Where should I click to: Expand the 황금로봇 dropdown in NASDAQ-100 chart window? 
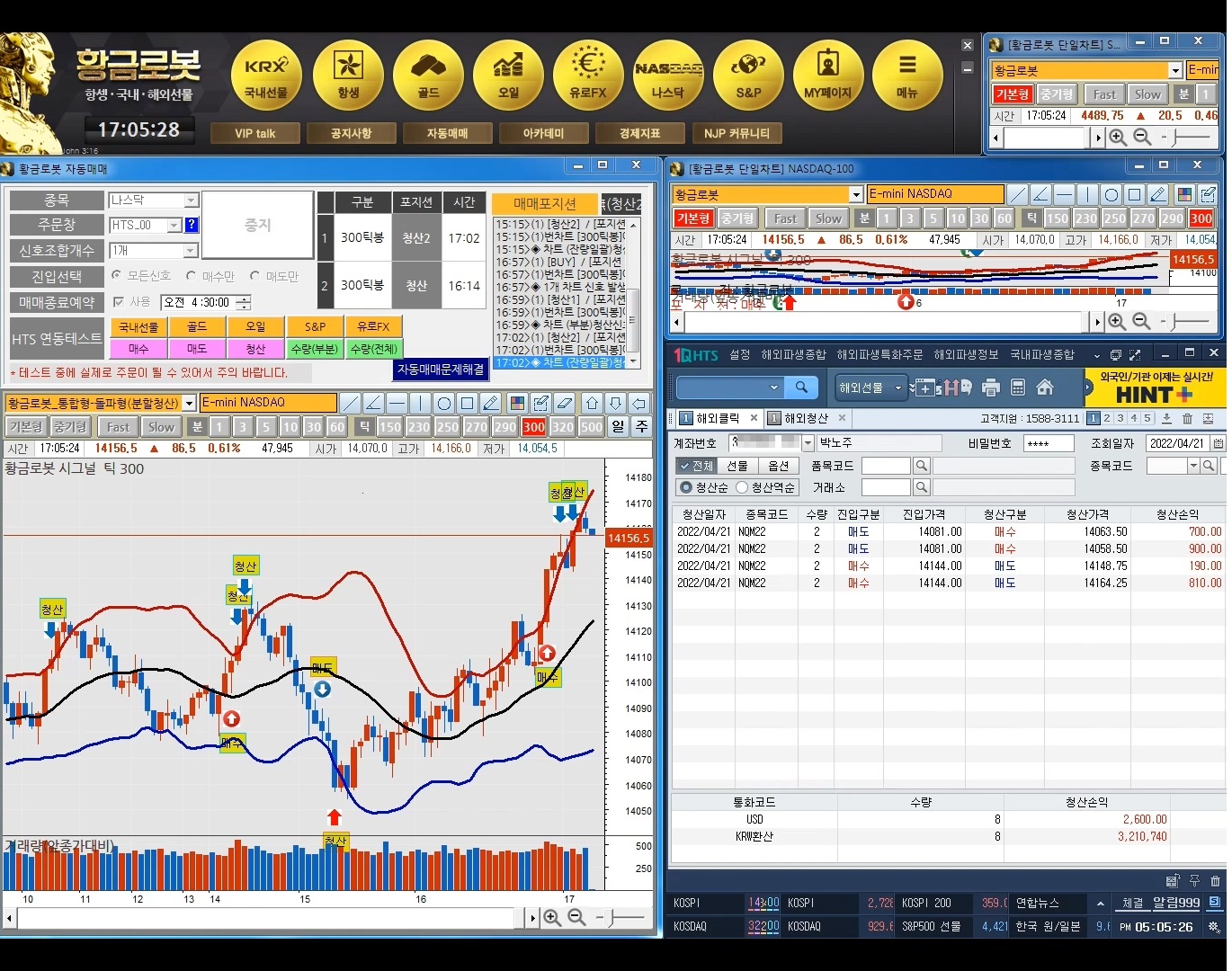(855, 194)
